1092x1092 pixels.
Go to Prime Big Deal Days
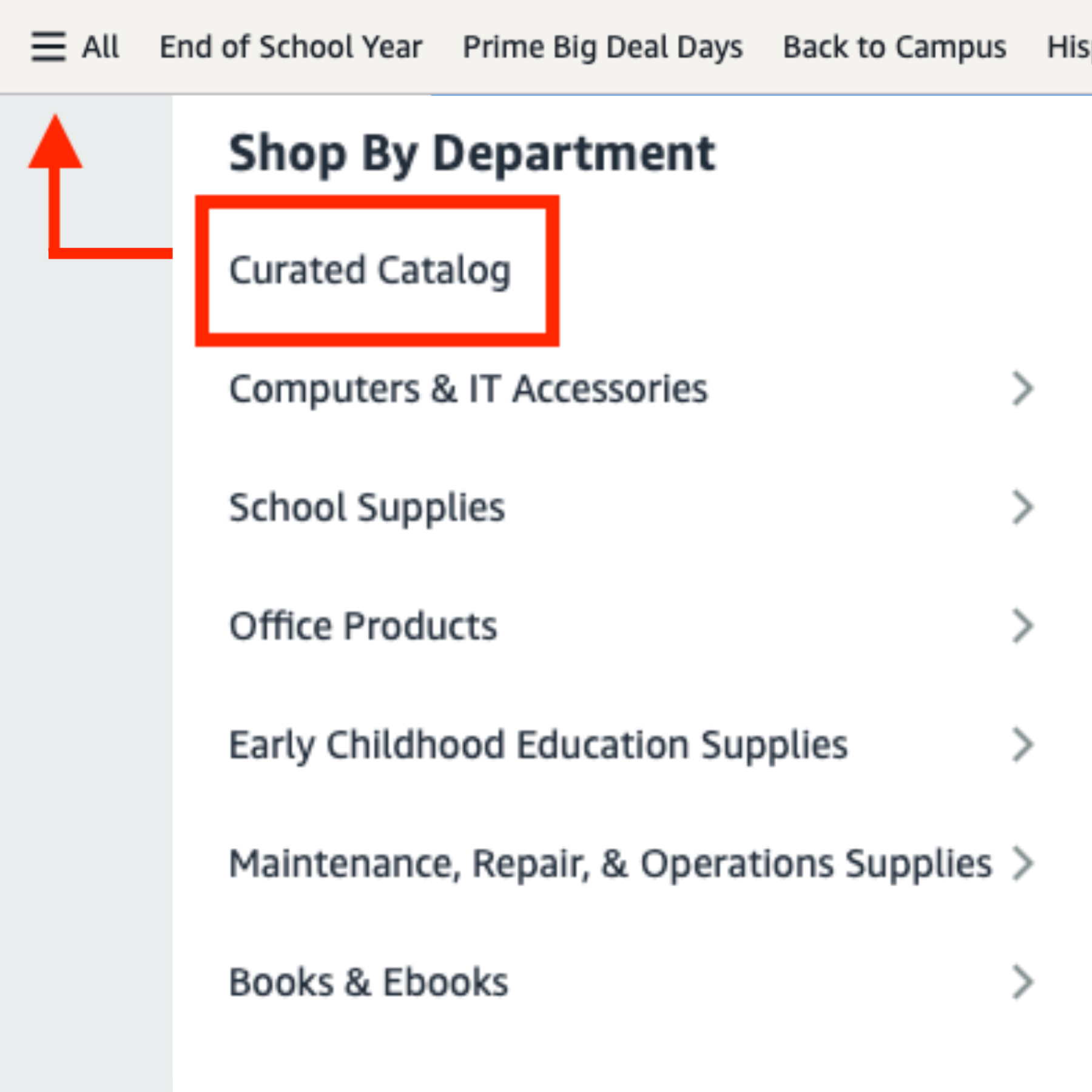602,47
